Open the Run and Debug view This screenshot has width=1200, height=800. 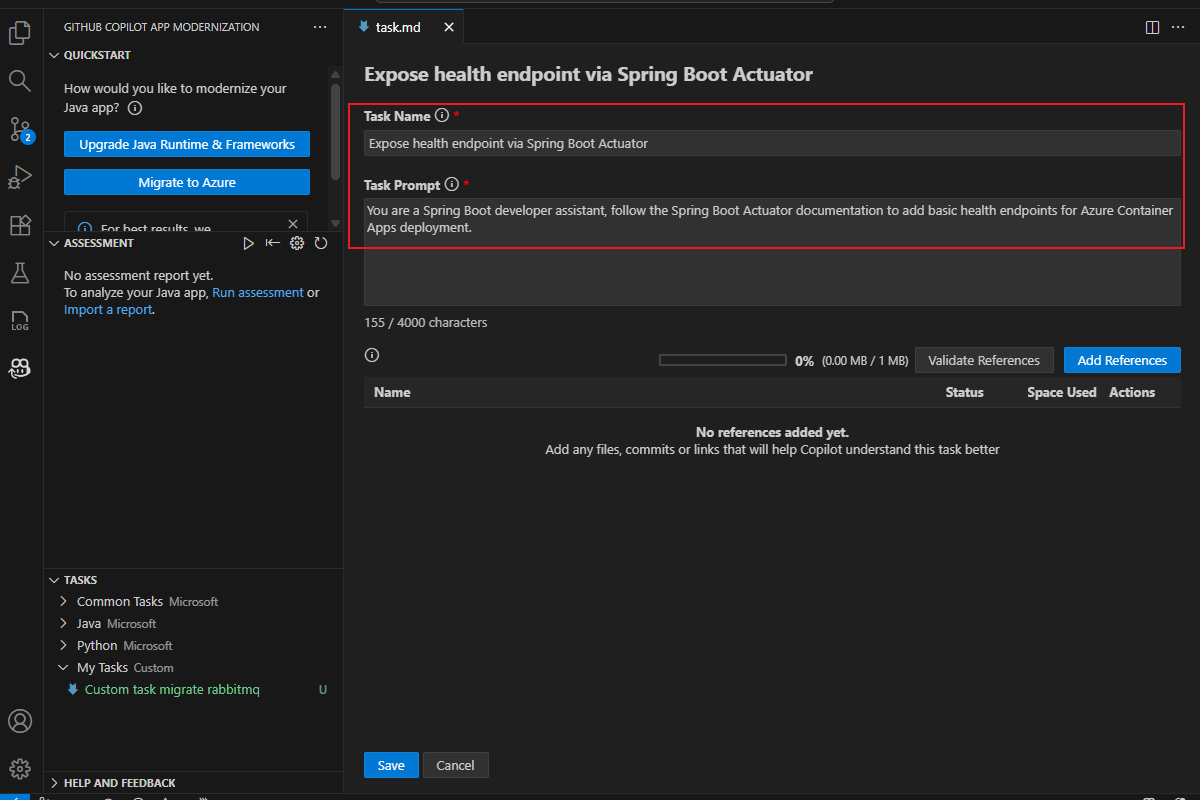[20, 177]
